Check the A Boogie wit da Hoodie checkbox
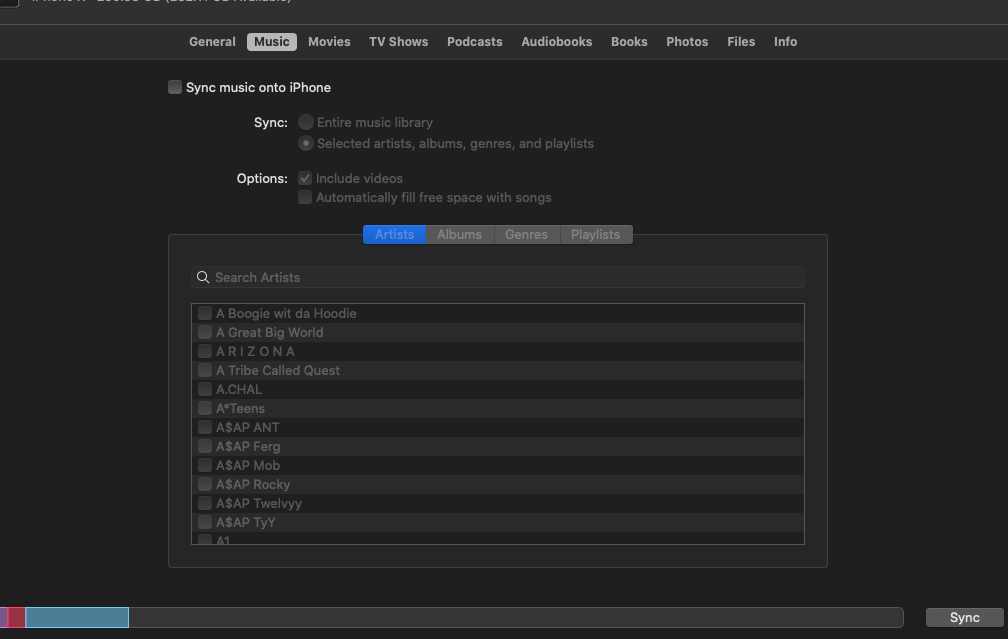 tap(204, 313)
